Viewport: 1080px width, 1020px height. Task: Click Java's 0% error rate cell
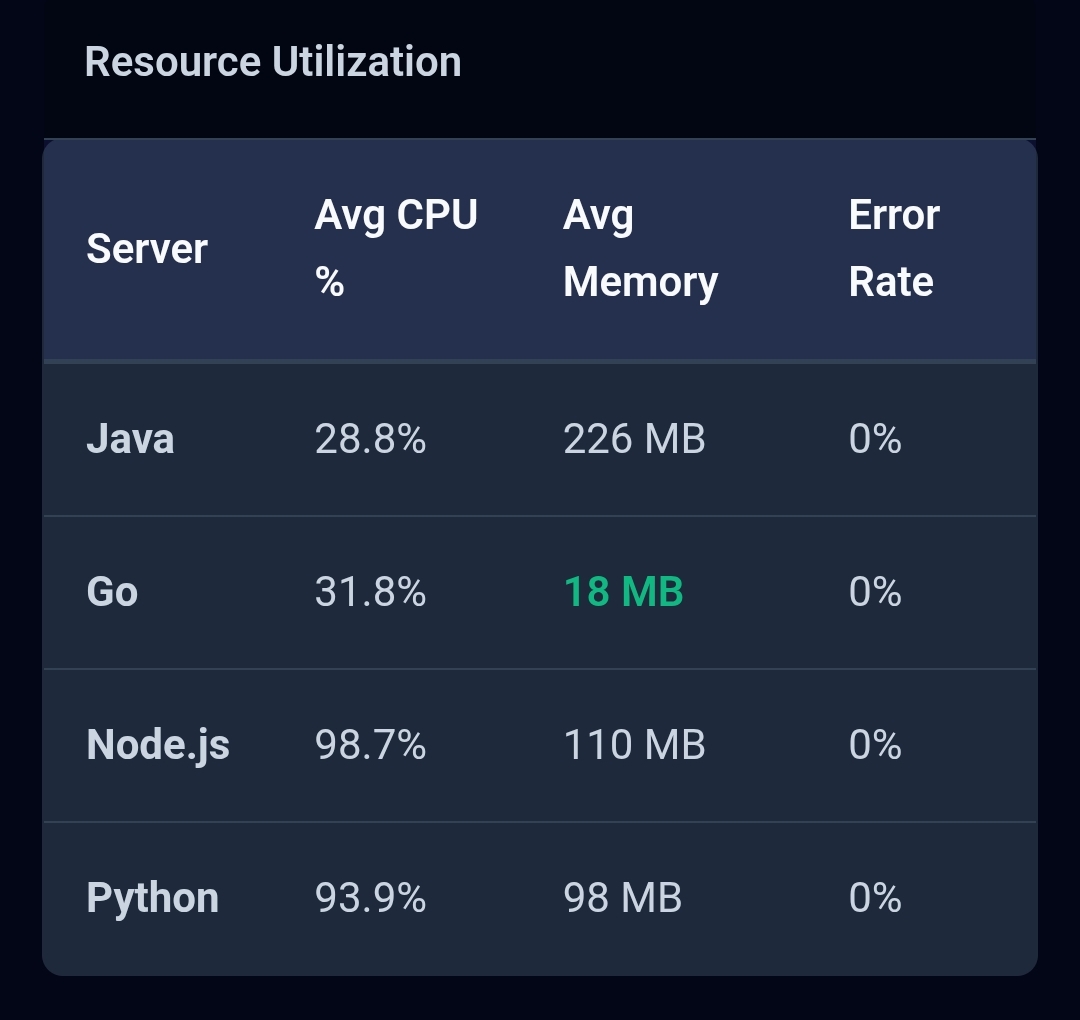click(x=875, y=439)
